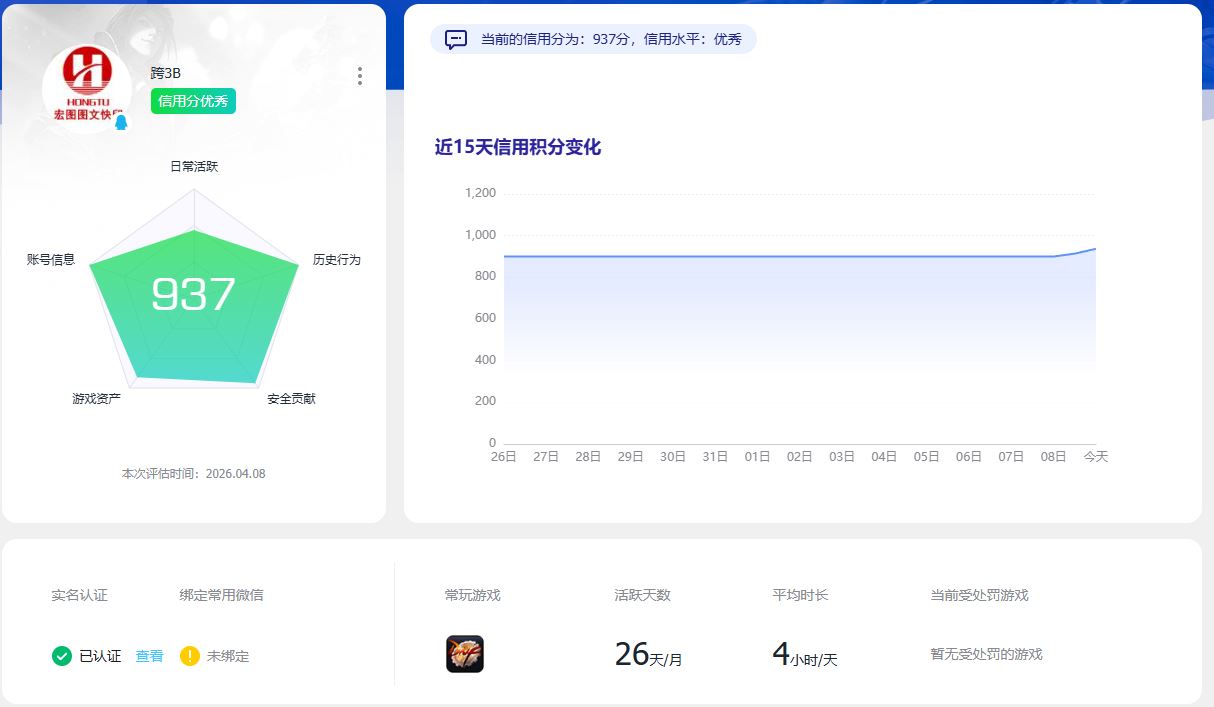Open the frequently played game icon

pyautogui.click(x=465, y=654)
